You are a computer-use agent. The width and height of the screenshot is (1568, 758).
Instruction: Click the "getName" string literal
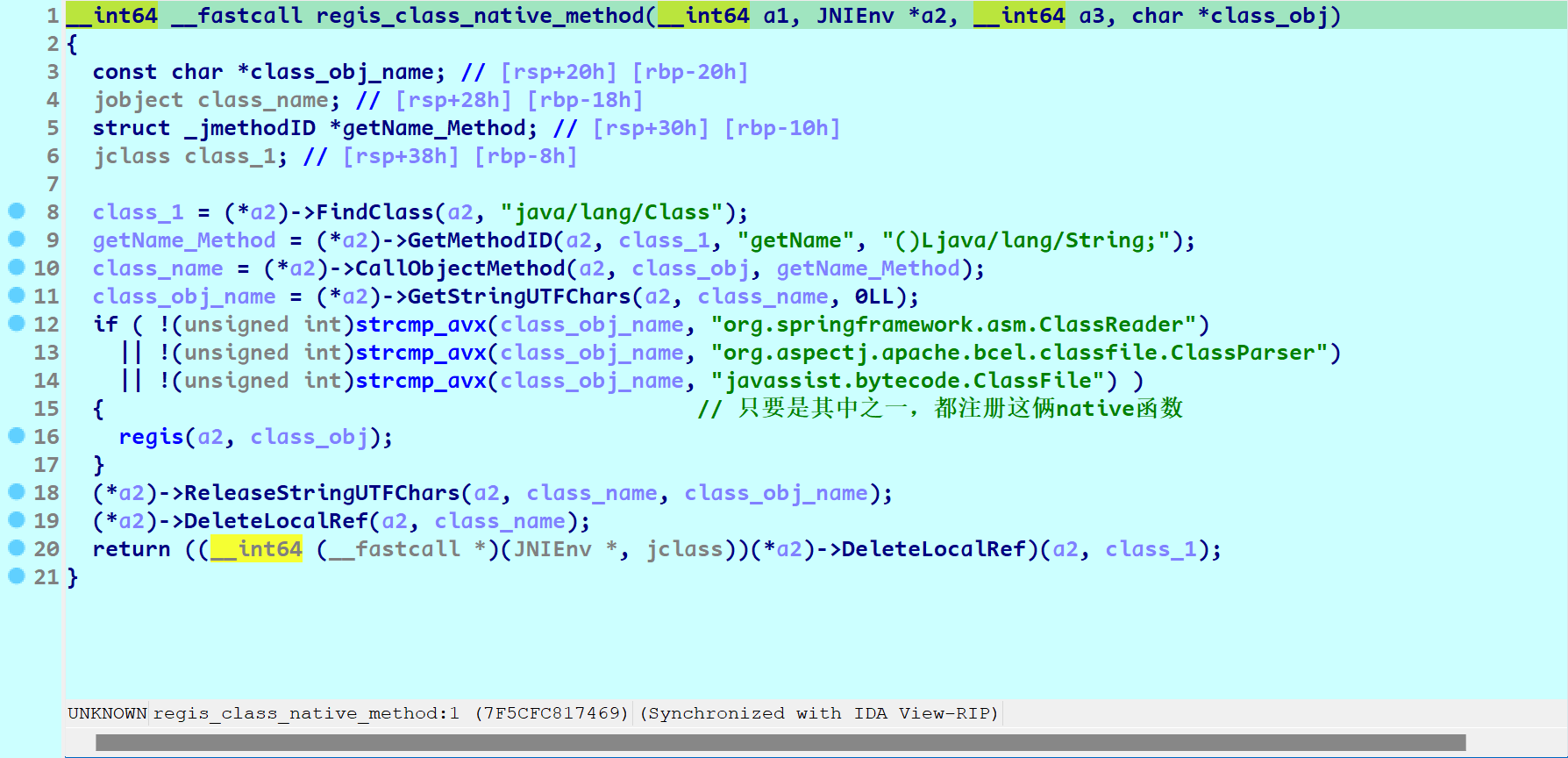tap(795, 240)
